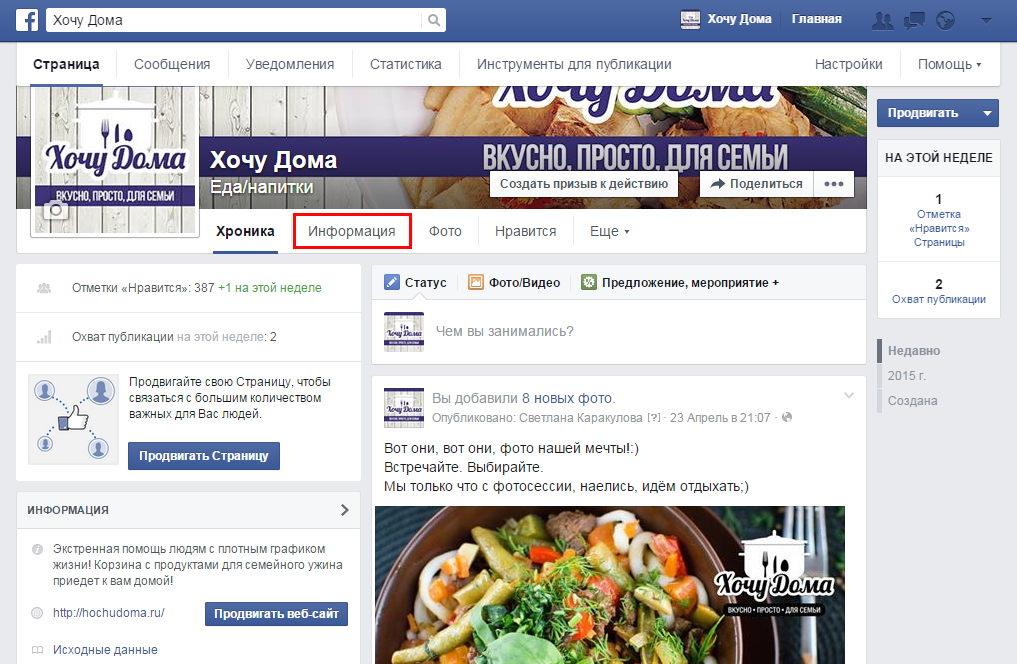Open the 8 новых фото link
The height and width of the screenshot is (664, 1017).
tap(567, 398)
